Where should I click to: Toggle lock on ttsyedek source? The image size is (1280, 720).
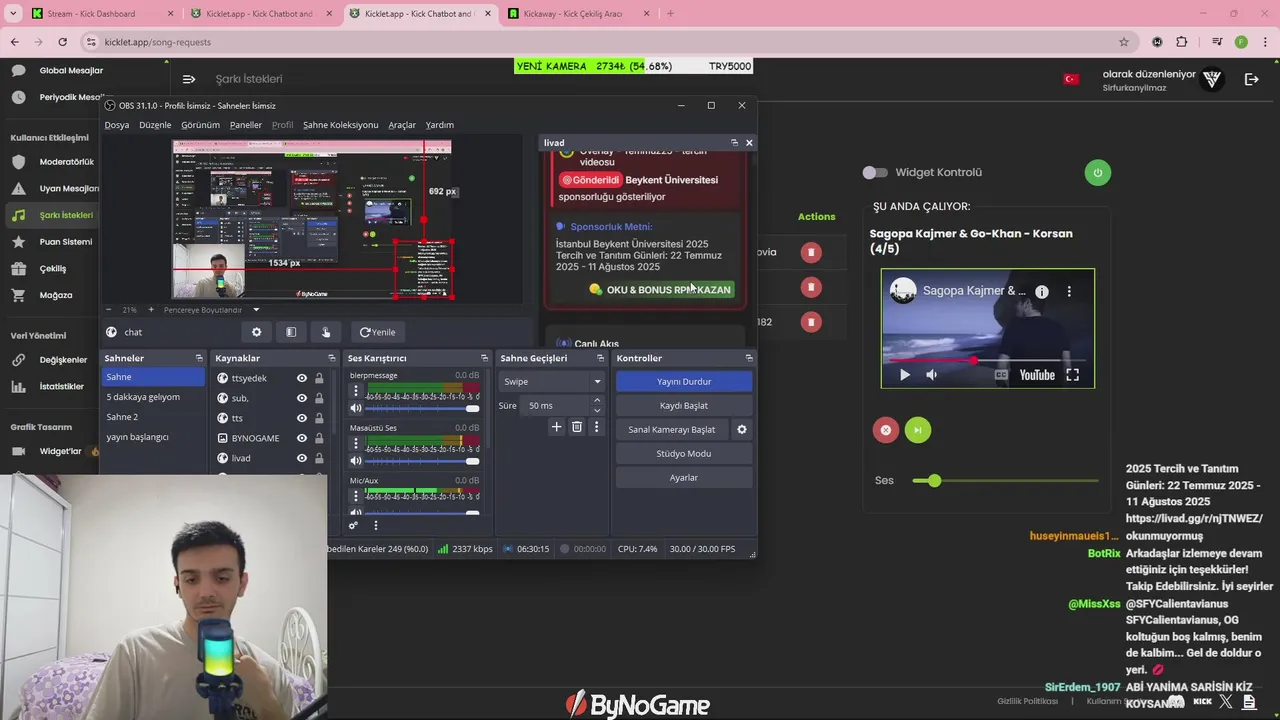[319, 378]
